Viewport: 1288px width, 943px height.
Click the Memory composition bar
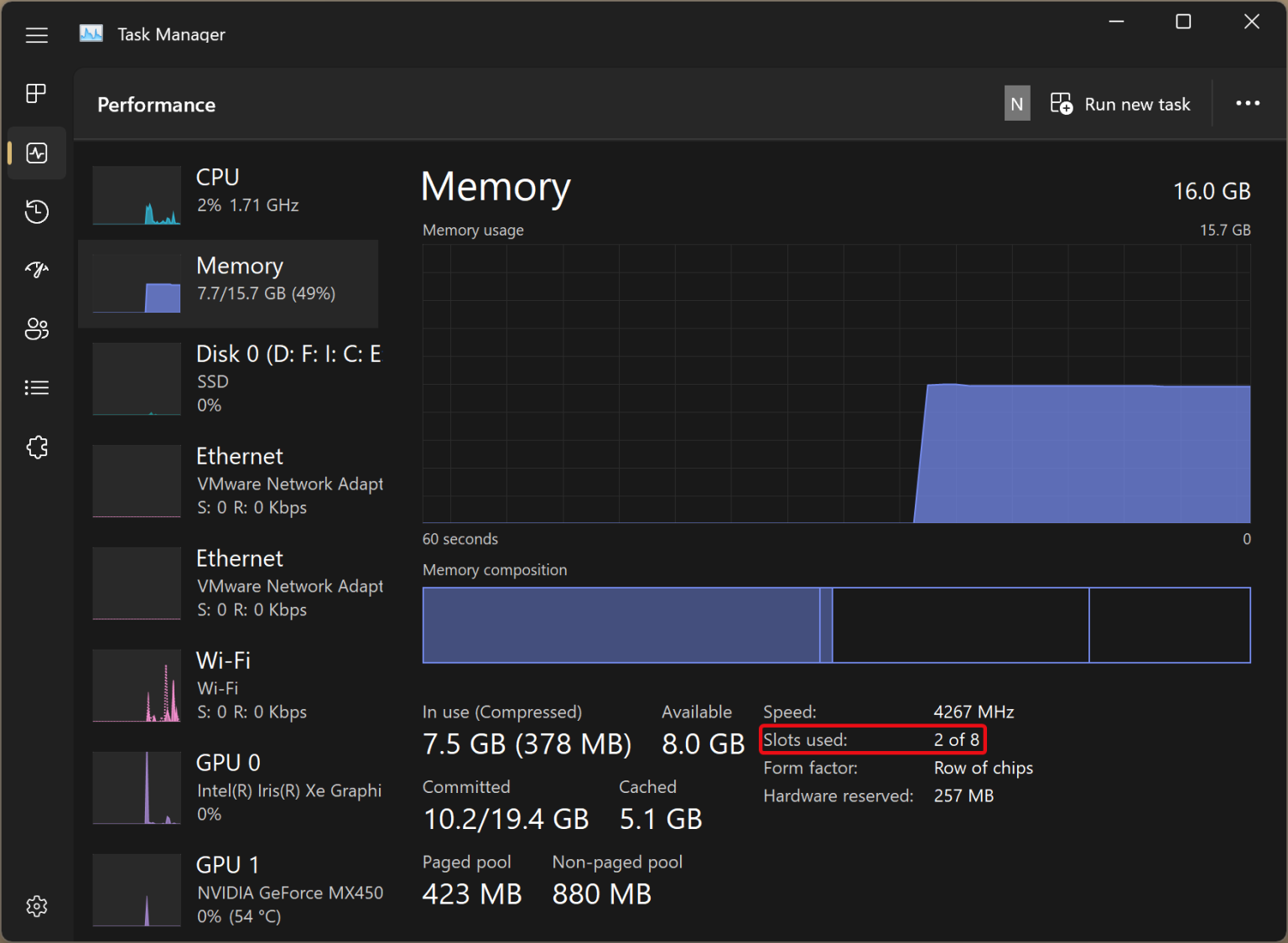pyautogui.click(x=836, y=625)
